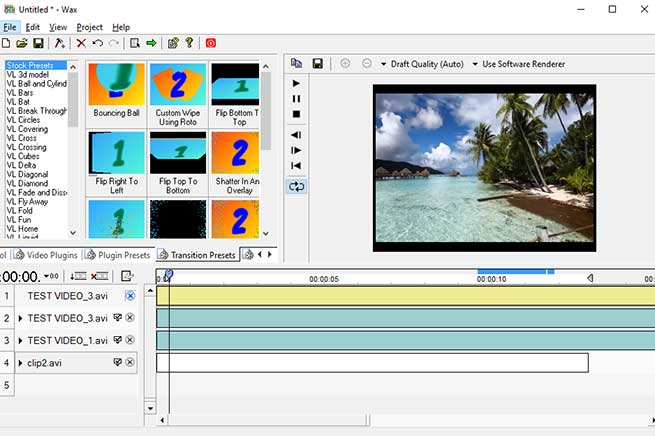Switch to the Plugin Presets tab
This screenshot has width=655, height=436.
118,255
